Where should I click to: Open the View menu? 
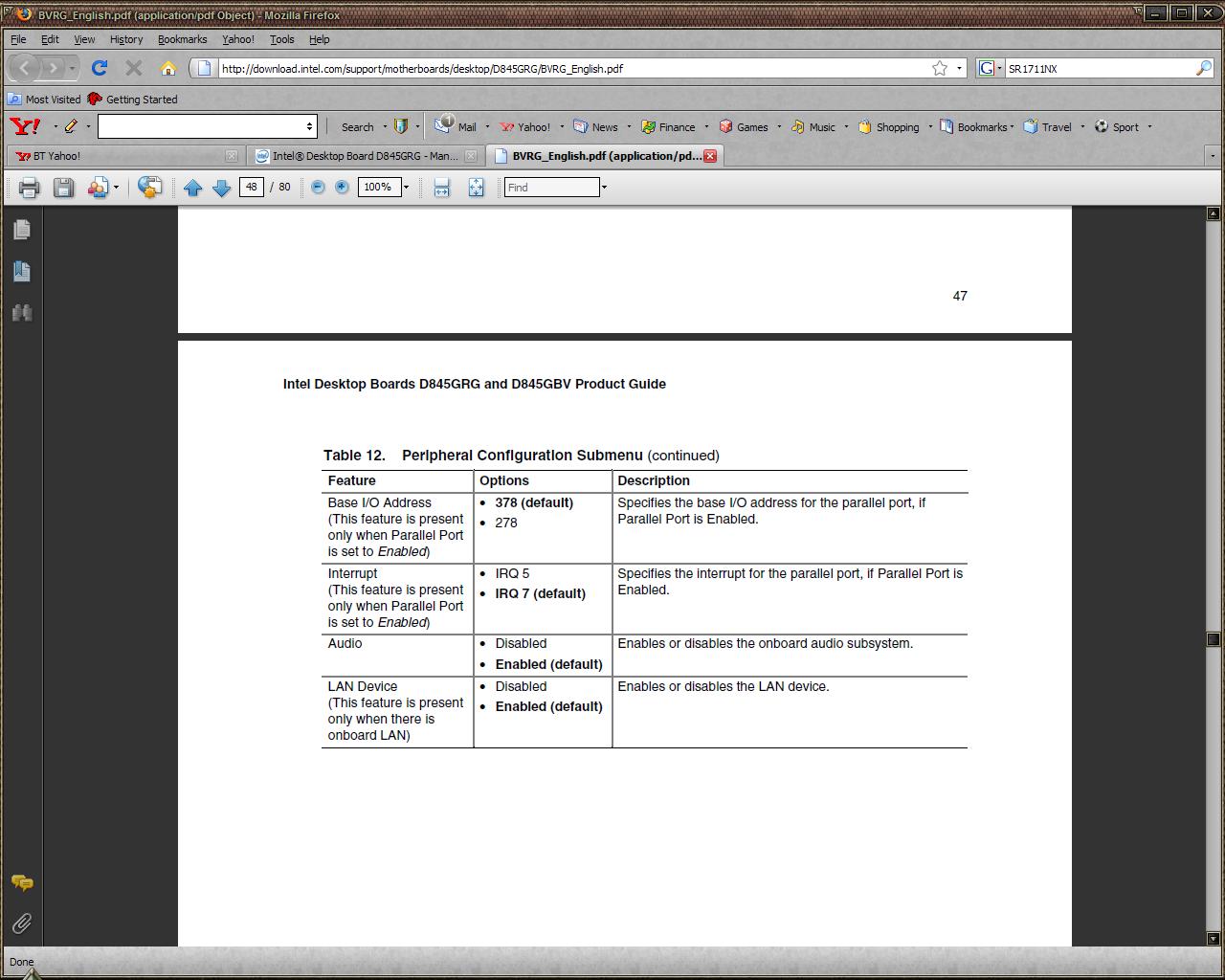84,39
